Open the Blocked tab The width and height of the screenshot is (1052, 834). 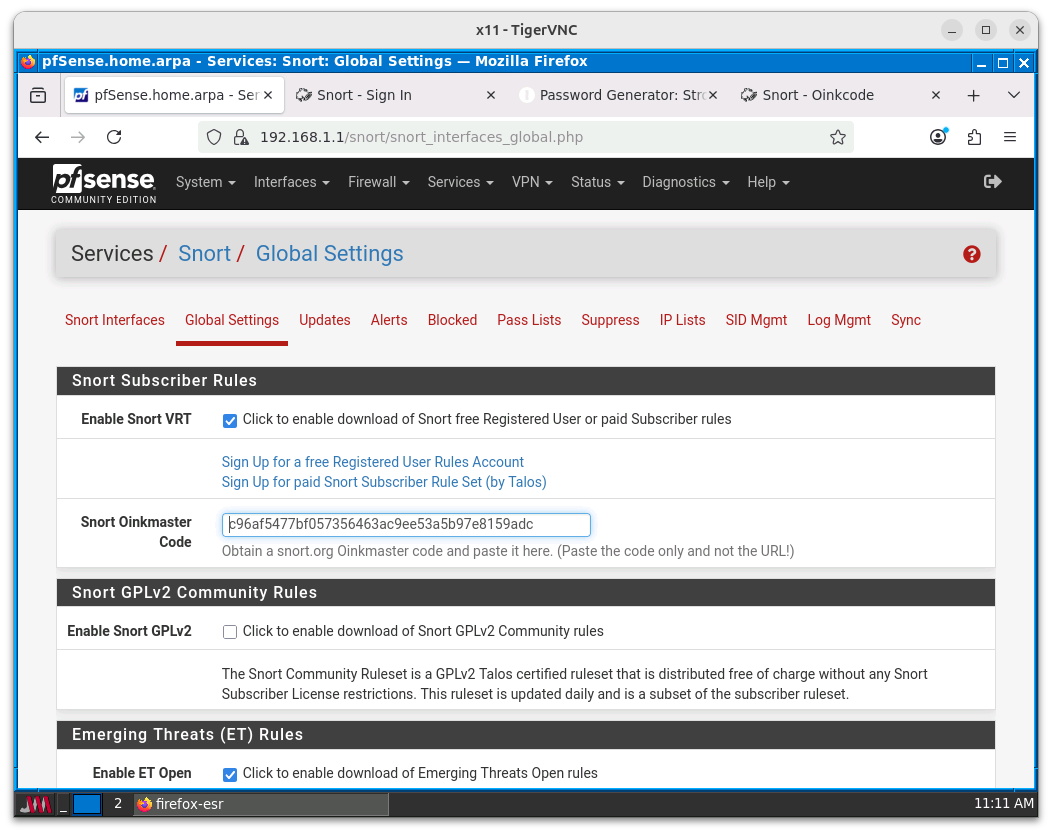click(x=452, y=320)
